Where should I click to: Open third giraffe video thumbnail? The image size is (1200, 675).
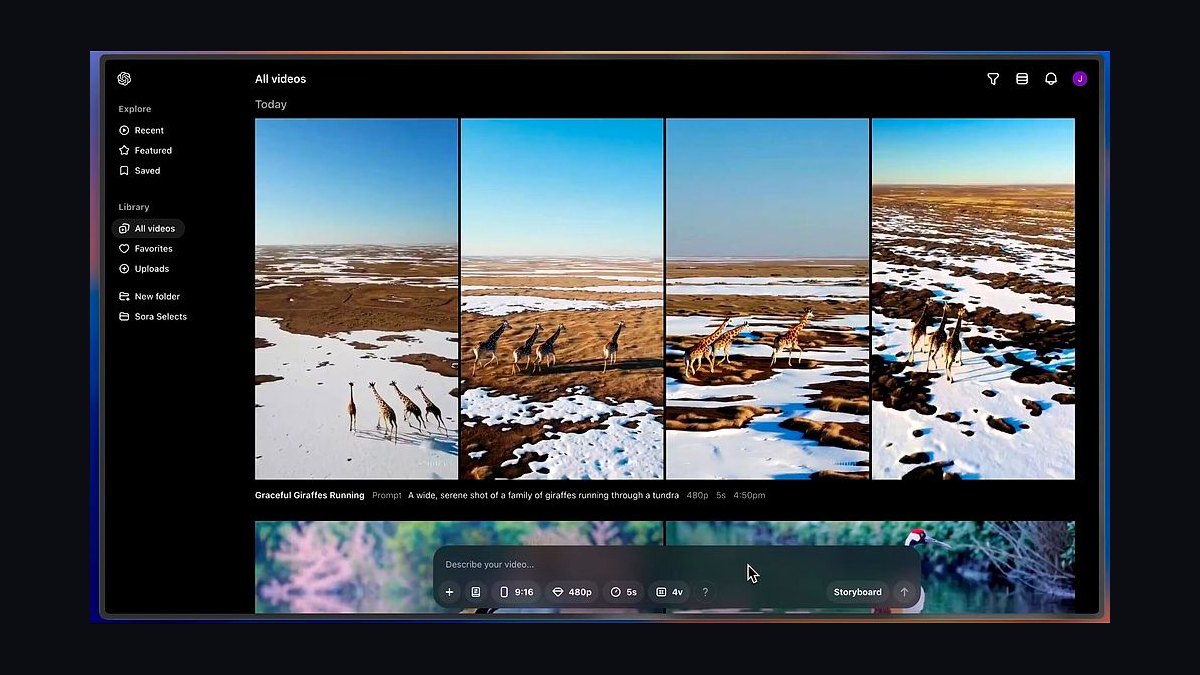click(x=768, y=299)
